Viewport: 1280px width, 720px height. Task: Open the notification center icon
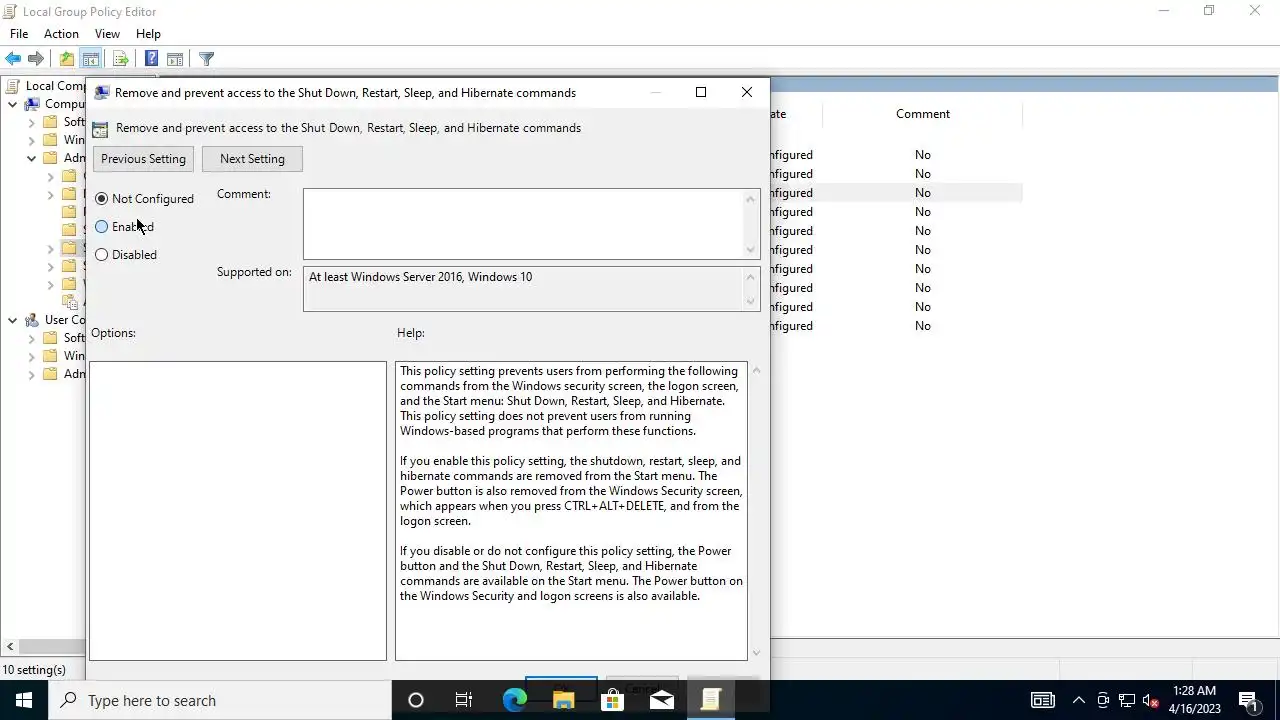point(1248,700)
